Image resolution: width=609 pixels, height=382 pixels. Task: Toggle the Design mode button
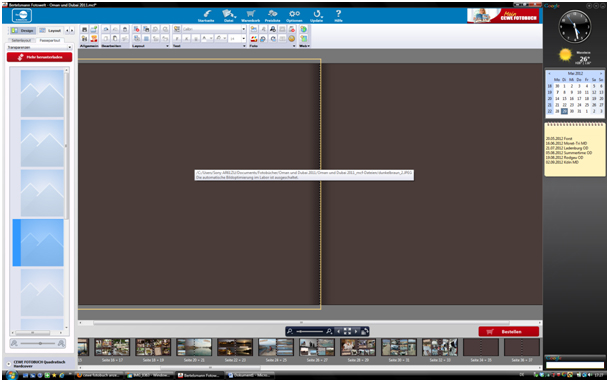click(x=23, y=30)
